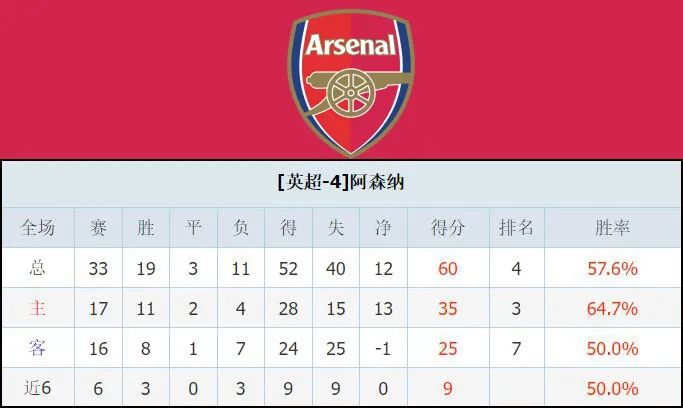Image resolution: width=683 pixels, height=408 pixels.
Task: Select the 近6 row label
Action: click(37, 388)
